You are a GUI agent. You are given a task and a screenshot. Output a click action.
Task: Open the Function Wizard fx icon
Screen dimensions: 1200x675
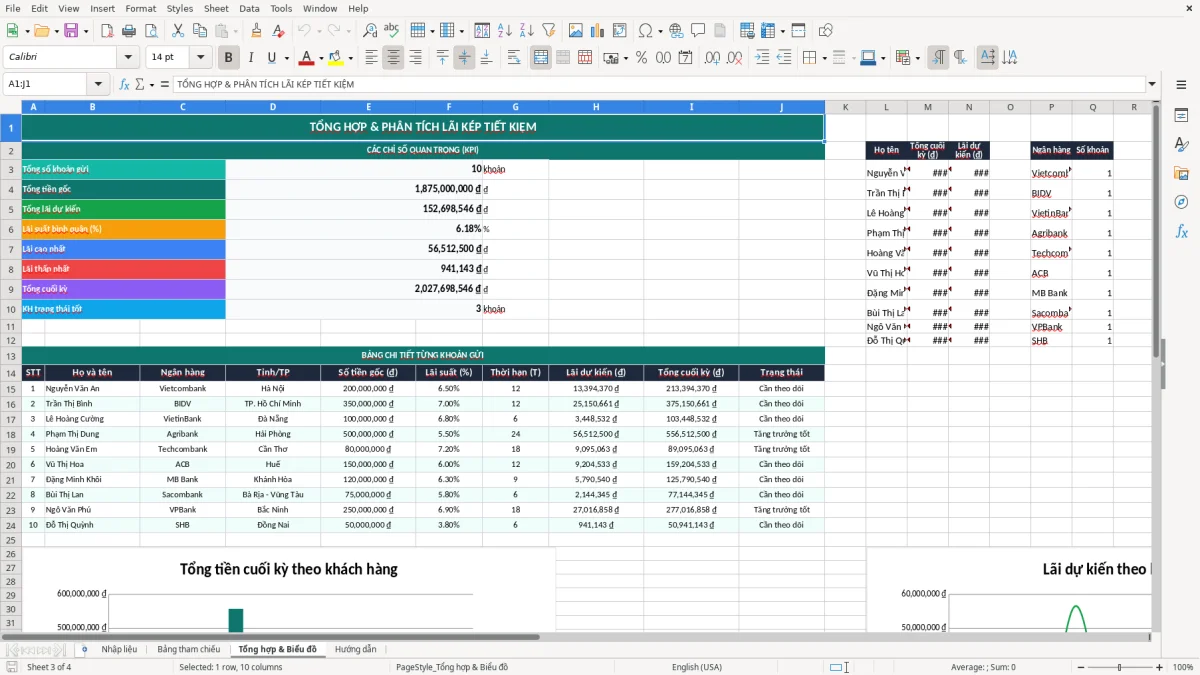[x=124, y=84]
